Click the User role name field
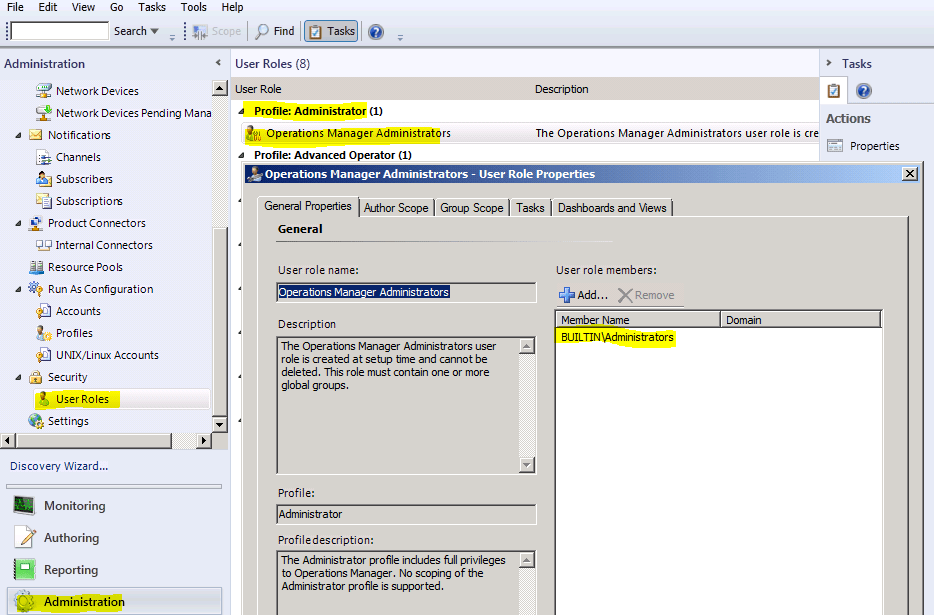Screen dimensions: 934x615 pyautogui.click(x=406, y=292)
